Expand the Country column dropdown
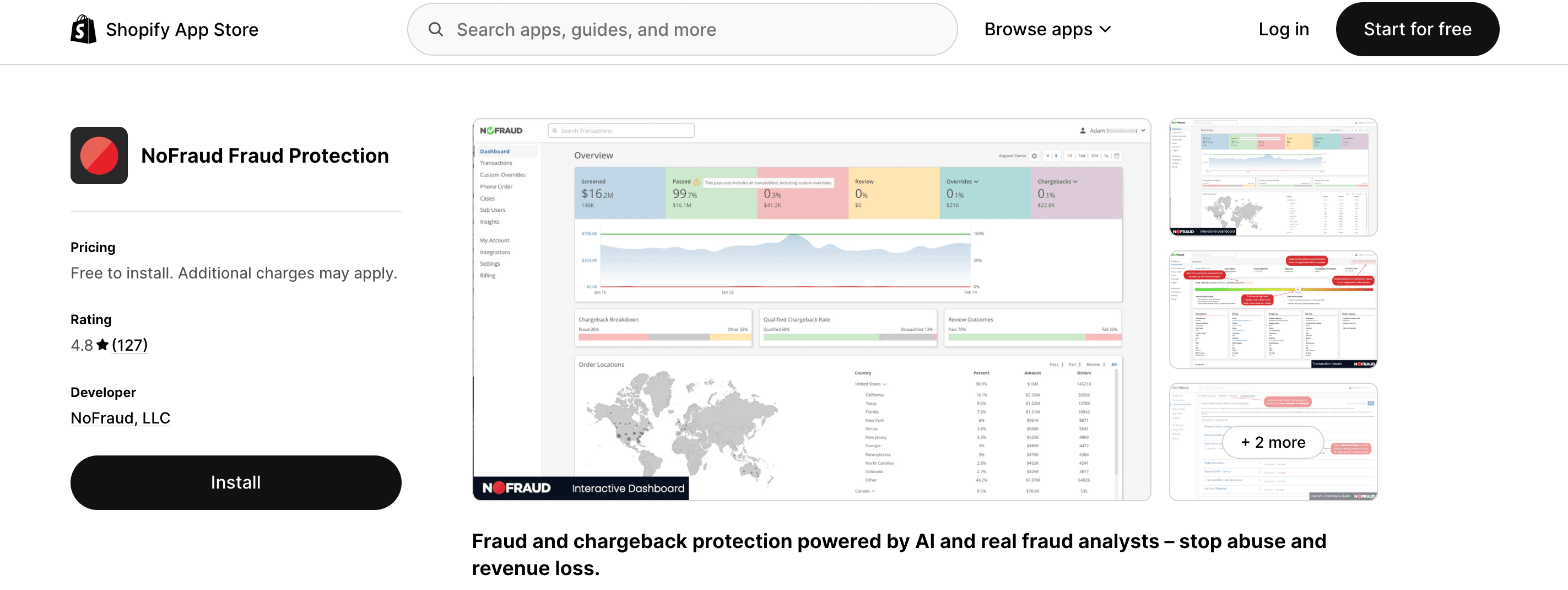The height and width of the screenshot is (590, 1568). (x=884, y=384)
